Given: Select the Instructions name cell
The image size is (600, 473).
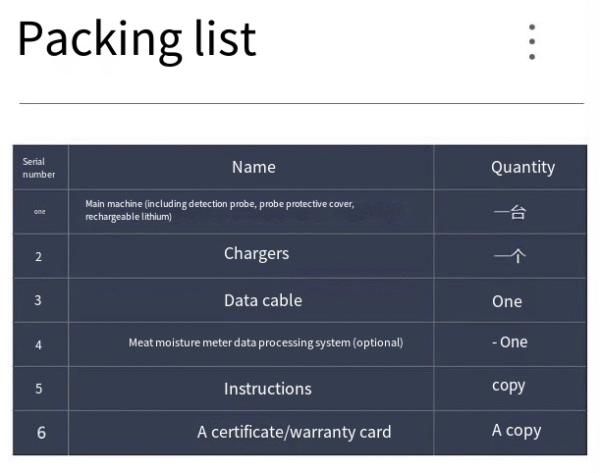Looking at the screenshot, I should coord(267,388).
